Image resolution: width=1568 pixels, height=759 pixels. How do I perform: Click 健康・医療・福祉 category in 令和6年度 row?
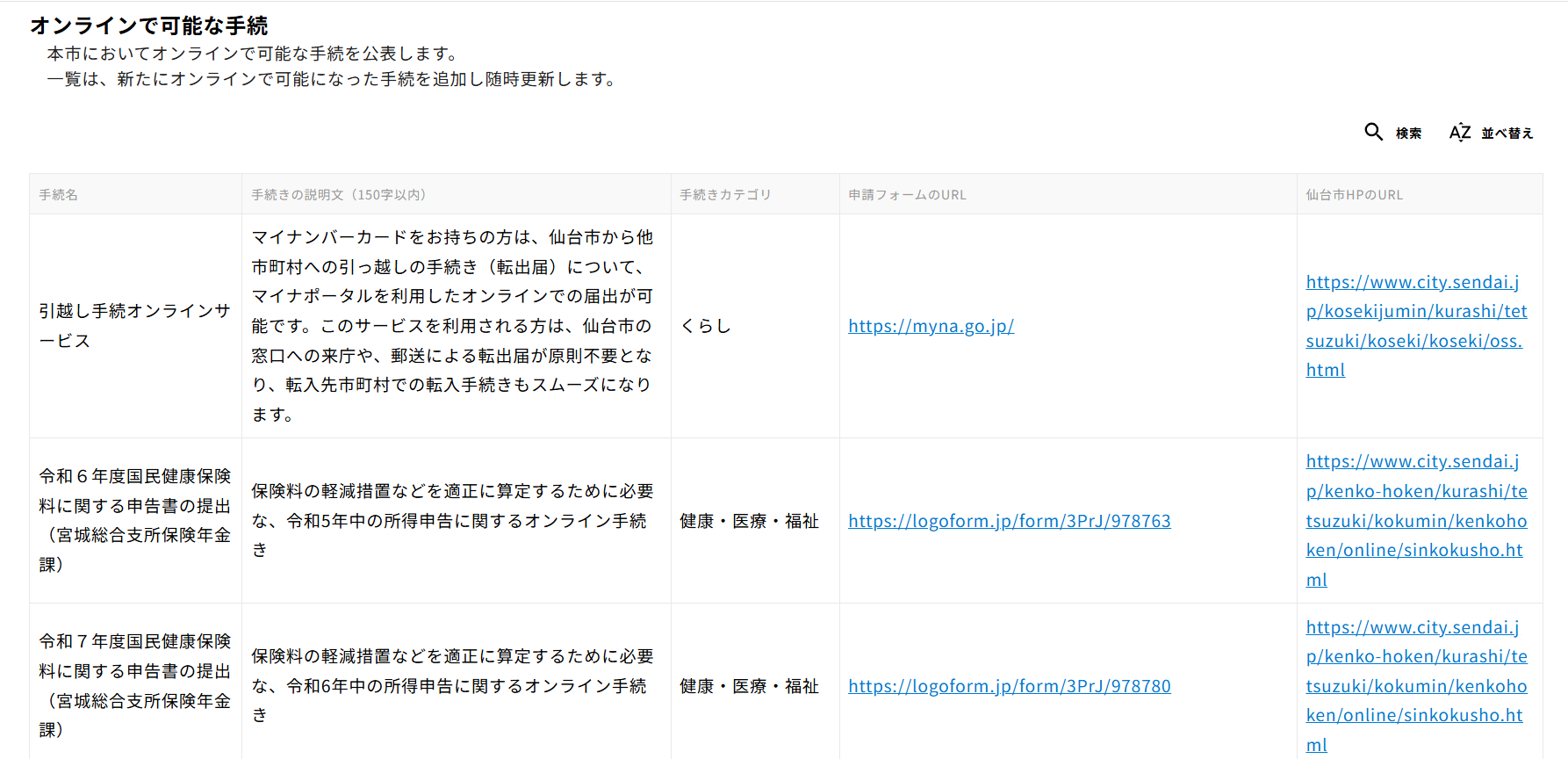click(x=749, y=521)
